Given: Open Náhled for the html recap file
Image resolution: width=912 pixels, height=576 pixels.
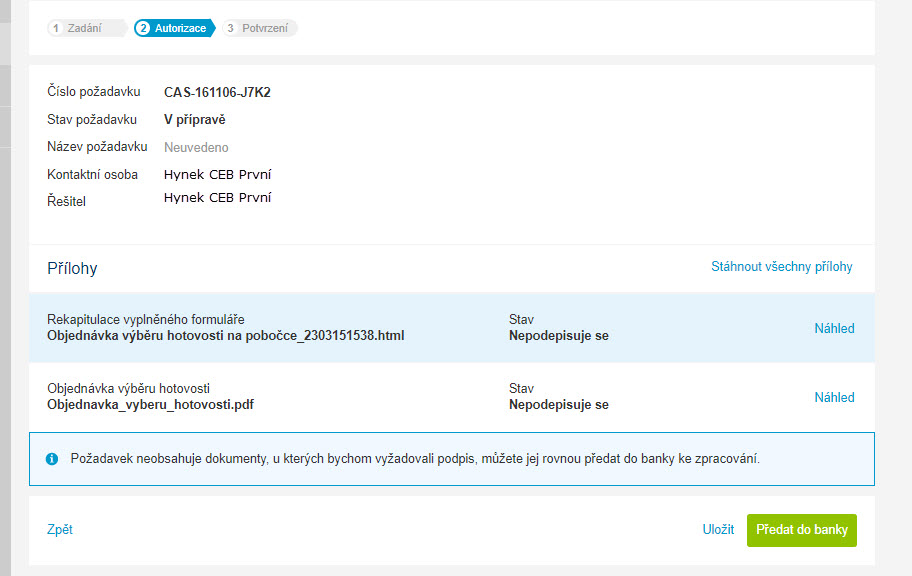Looking at the screenshot, I should pos(834,328).
